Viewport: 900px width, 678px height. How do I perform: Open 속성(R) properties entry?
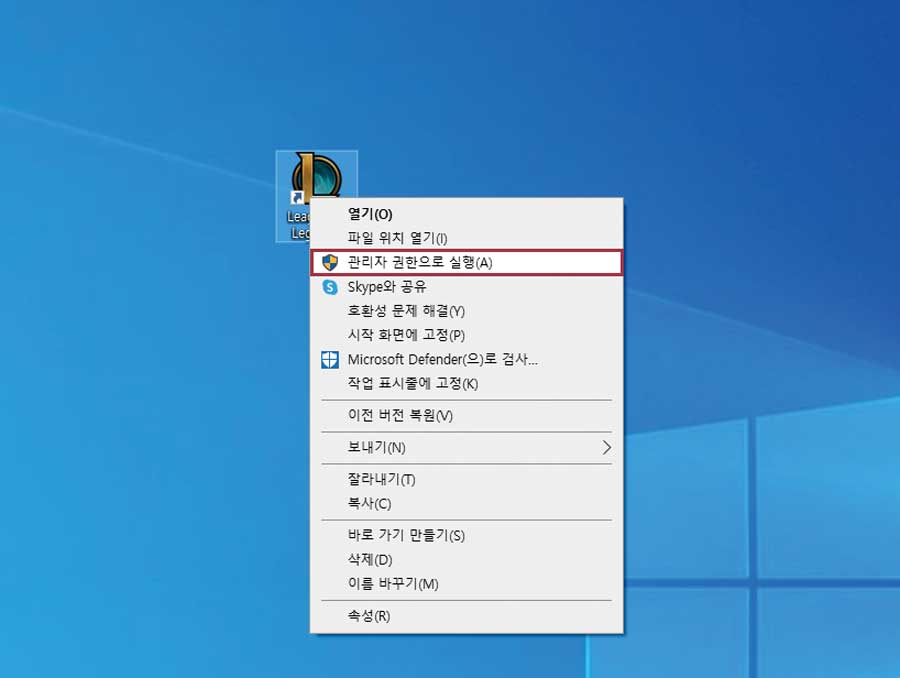(x=466, y=617)
